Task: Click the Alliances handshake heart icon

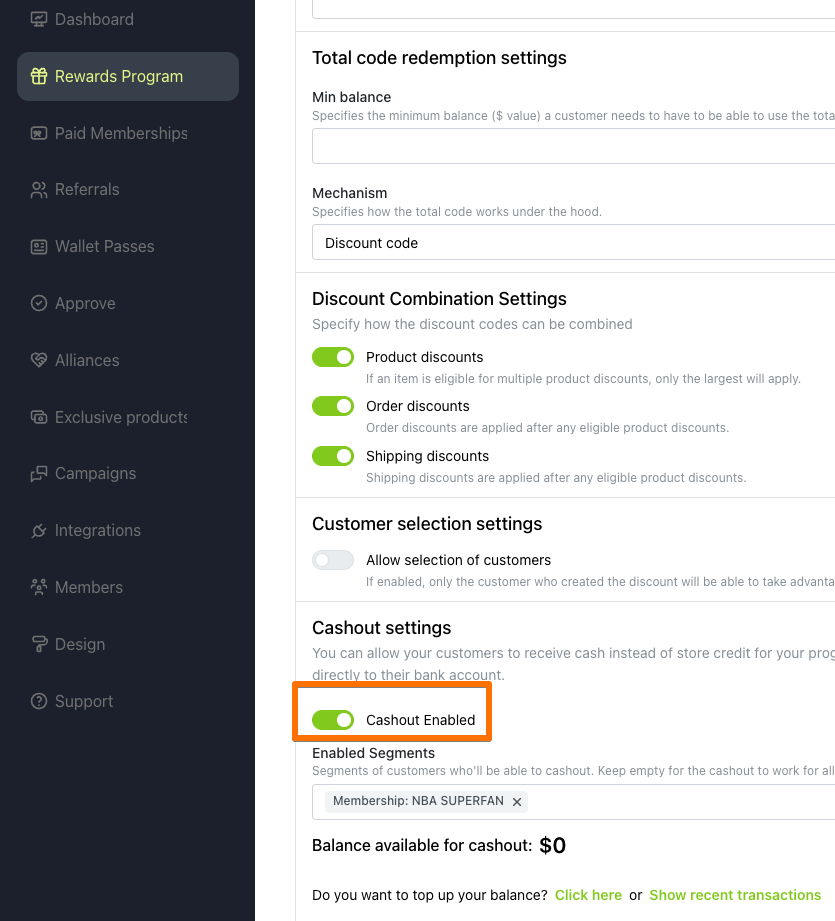Action: 39,360
